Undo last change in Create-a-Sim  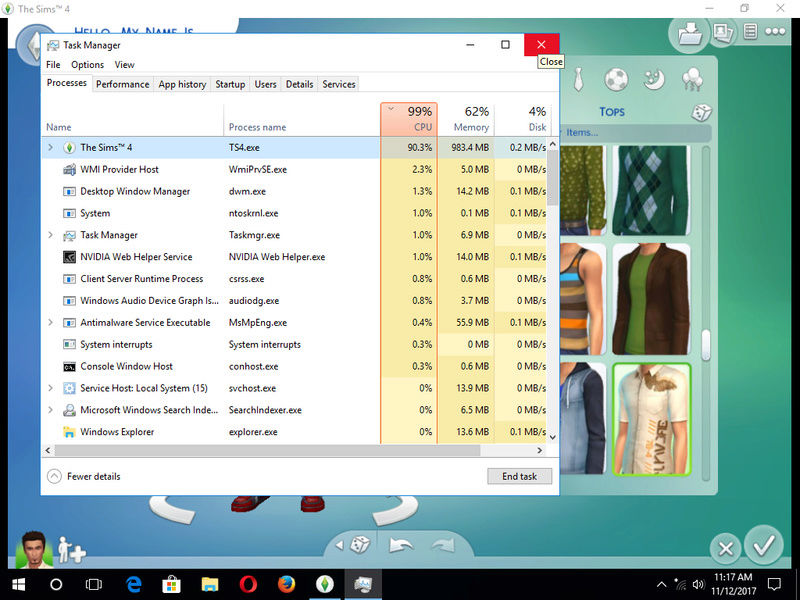pos(401,545)
